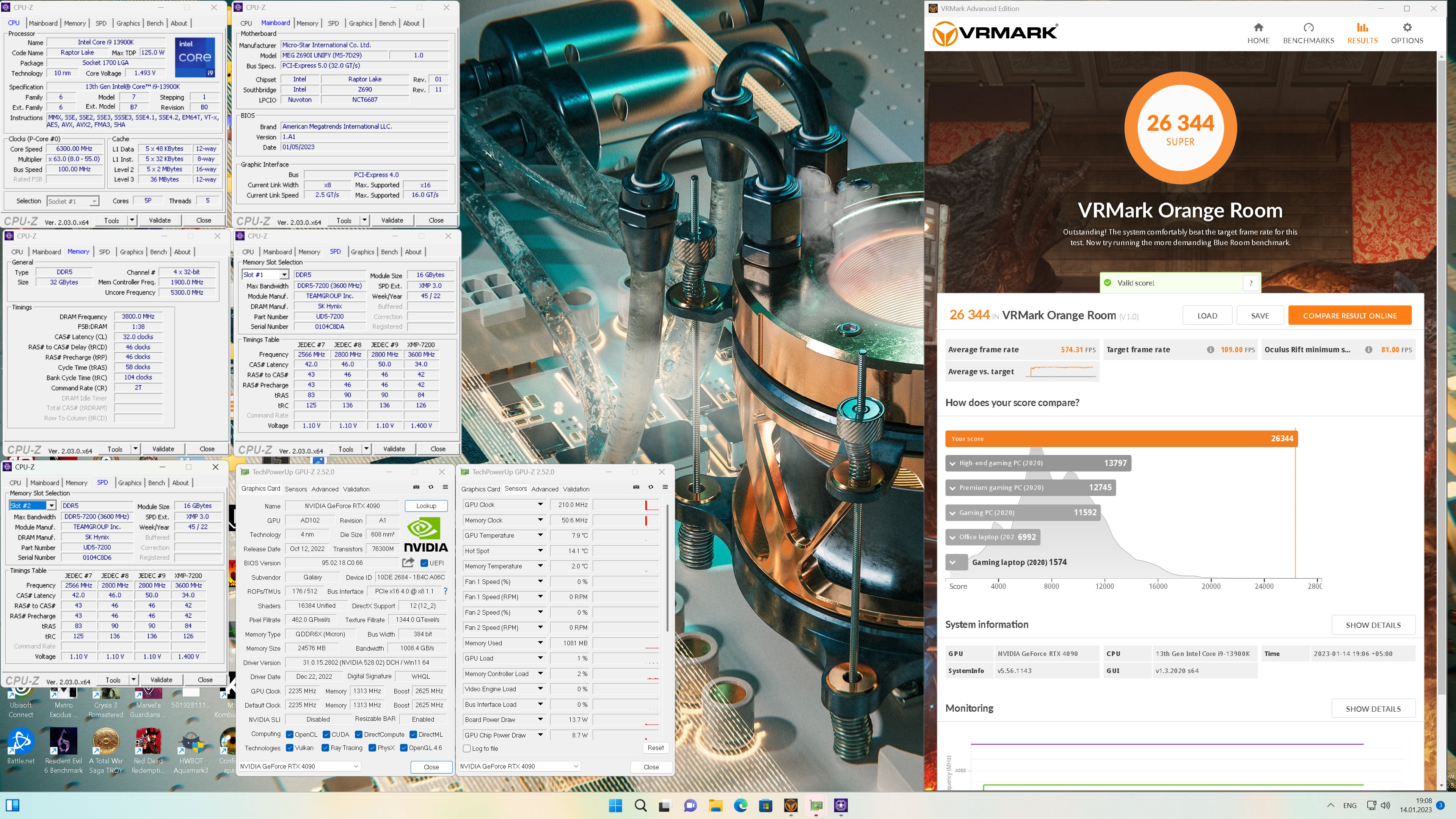Expand High-end gaming PC (2020) comparison
1456x819 pixels.
(x=952, y=463)
